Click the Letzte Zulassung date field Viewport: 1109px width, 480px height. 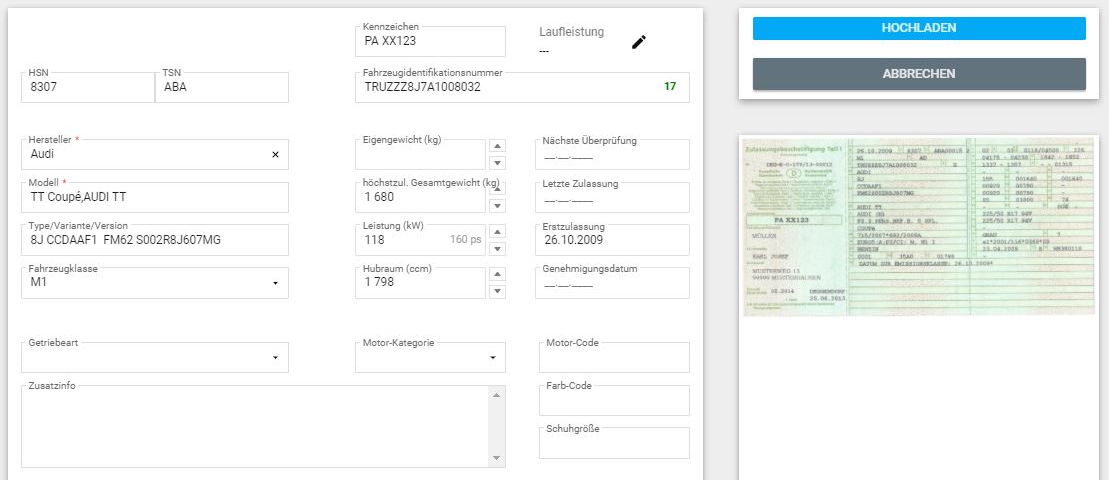coord(612,197)
